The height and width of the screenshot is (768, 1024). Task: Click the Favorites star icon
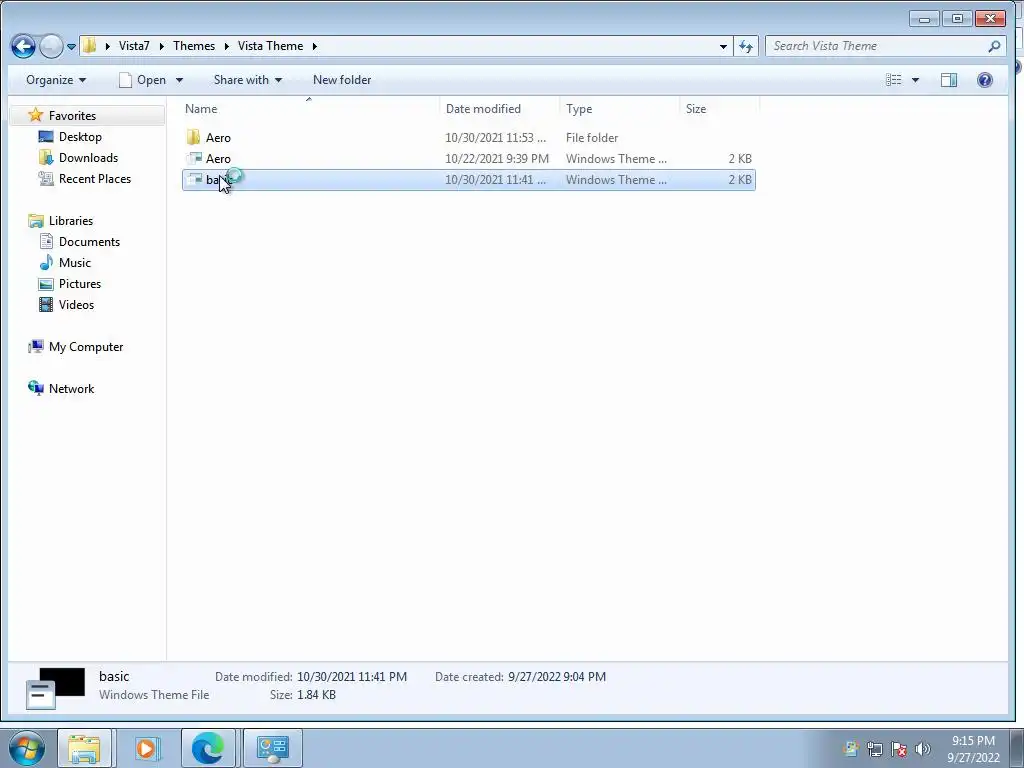36,115
